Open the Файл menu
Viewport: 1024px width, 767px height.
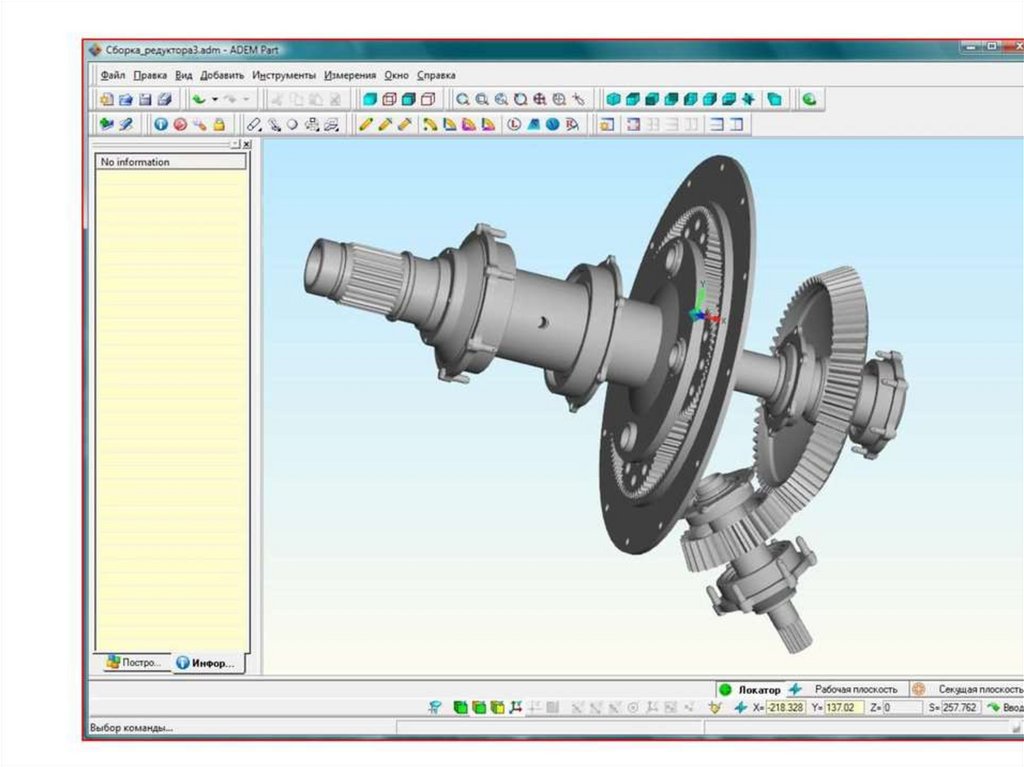click(112, 75)
